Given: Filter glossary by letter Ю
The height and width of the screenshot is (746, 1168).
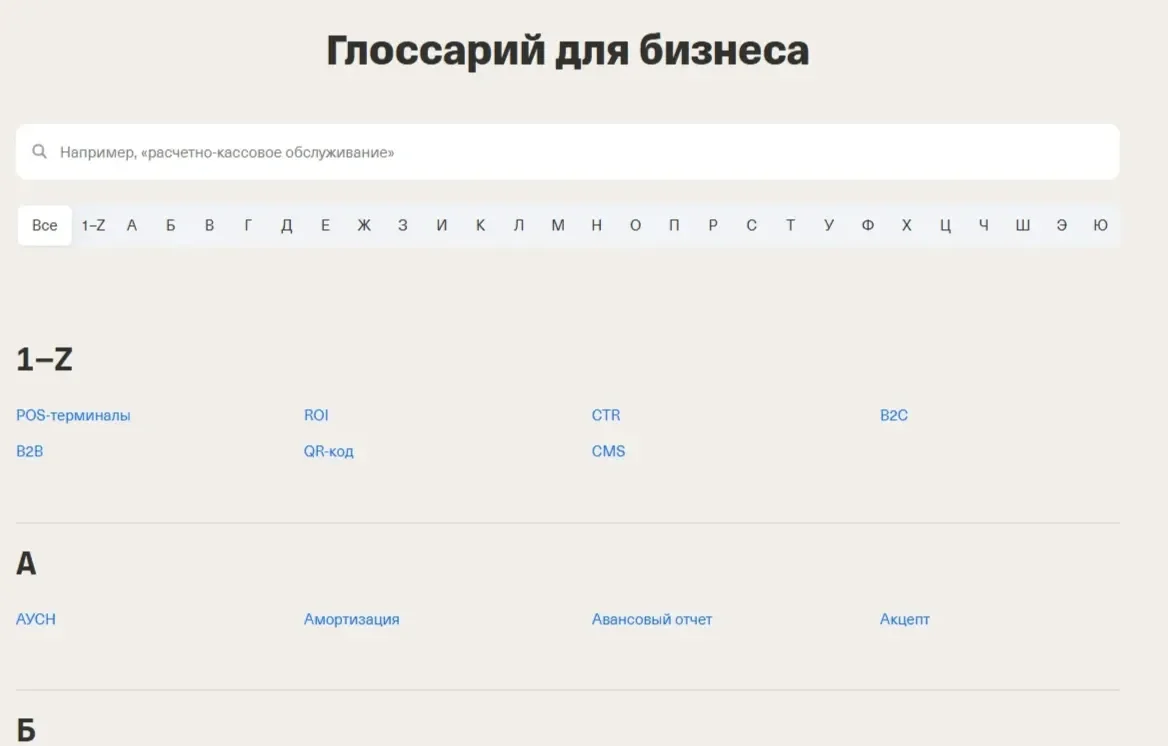Looking at the screenshot, I should (x=1100, y=225).
